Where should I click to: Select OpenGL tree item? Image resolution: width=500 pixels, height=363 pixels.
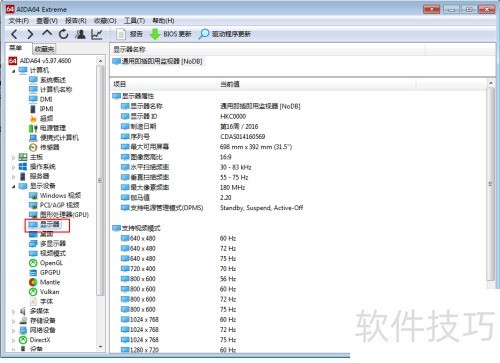pyautogui.click(x=46, y=263)
